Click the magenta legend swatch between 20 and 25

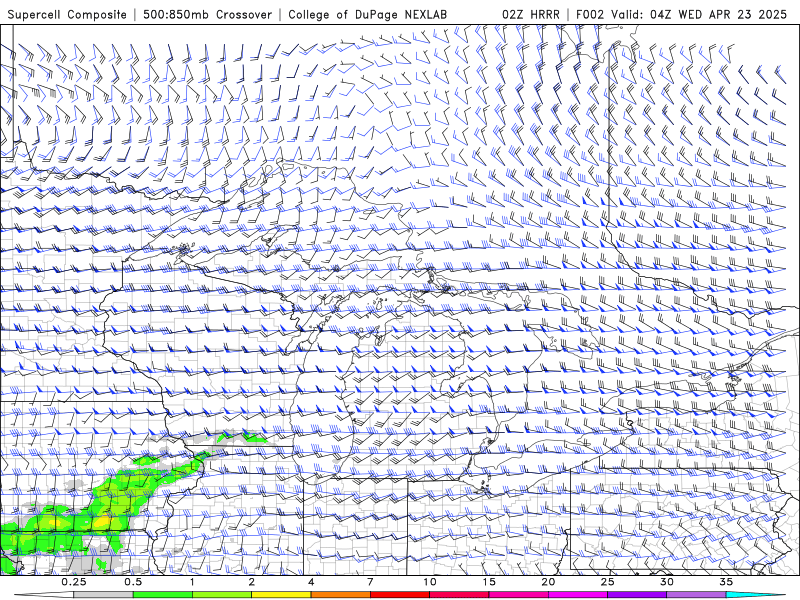click(x=578, y=595)
